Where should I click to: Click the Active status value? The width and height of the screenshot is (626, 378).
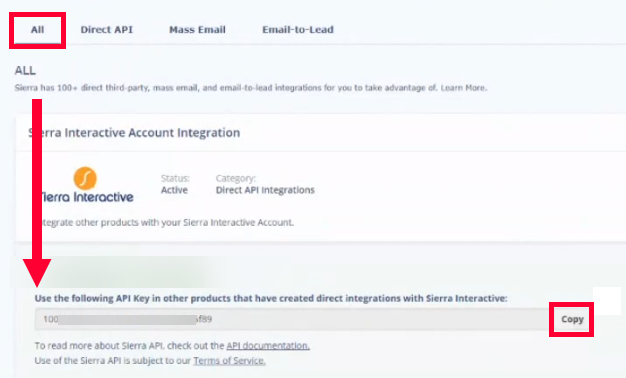pyautogui.click(x=174, y=190)
